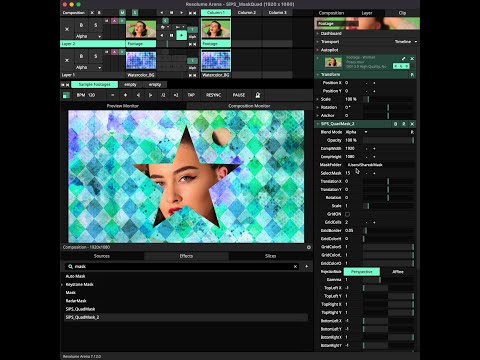This screenshot has width=480, height=360.
Task: Toggle Layer 1 bypass B button
Action: 81,56
